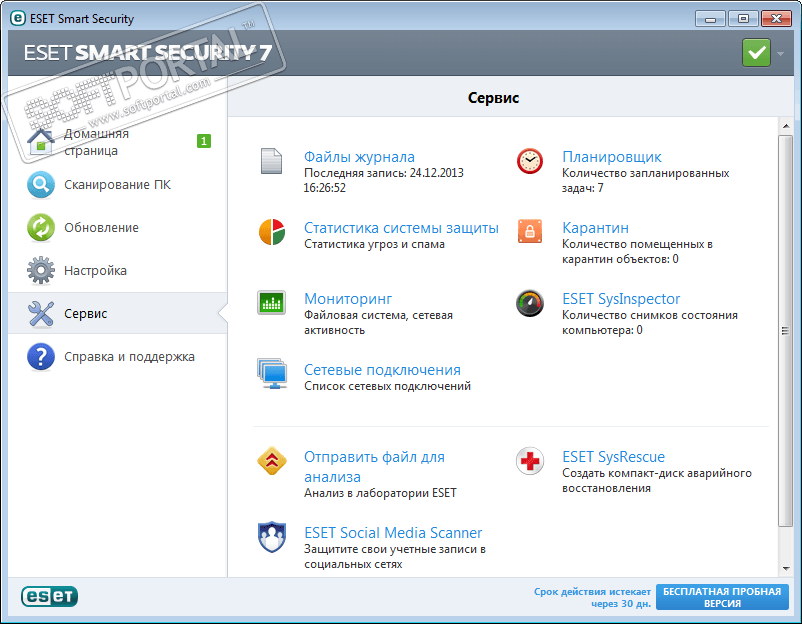802x624 pixels.
Task: Click the ESET SysInspector gauge icon
Action: click(x=530, y=303)
